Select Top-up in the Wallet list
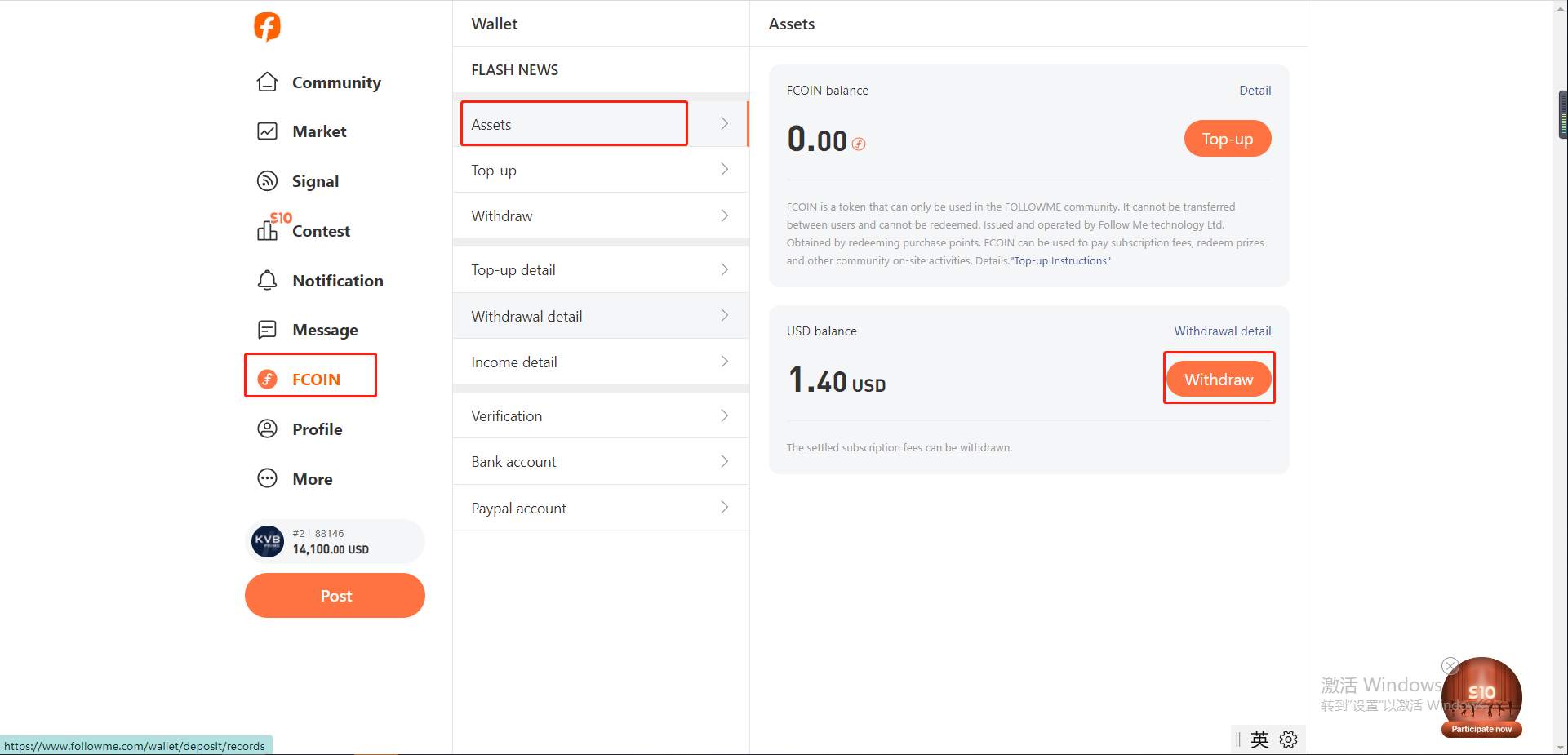This screenshot has height=755, width=1568. click(x=601, y=170)
